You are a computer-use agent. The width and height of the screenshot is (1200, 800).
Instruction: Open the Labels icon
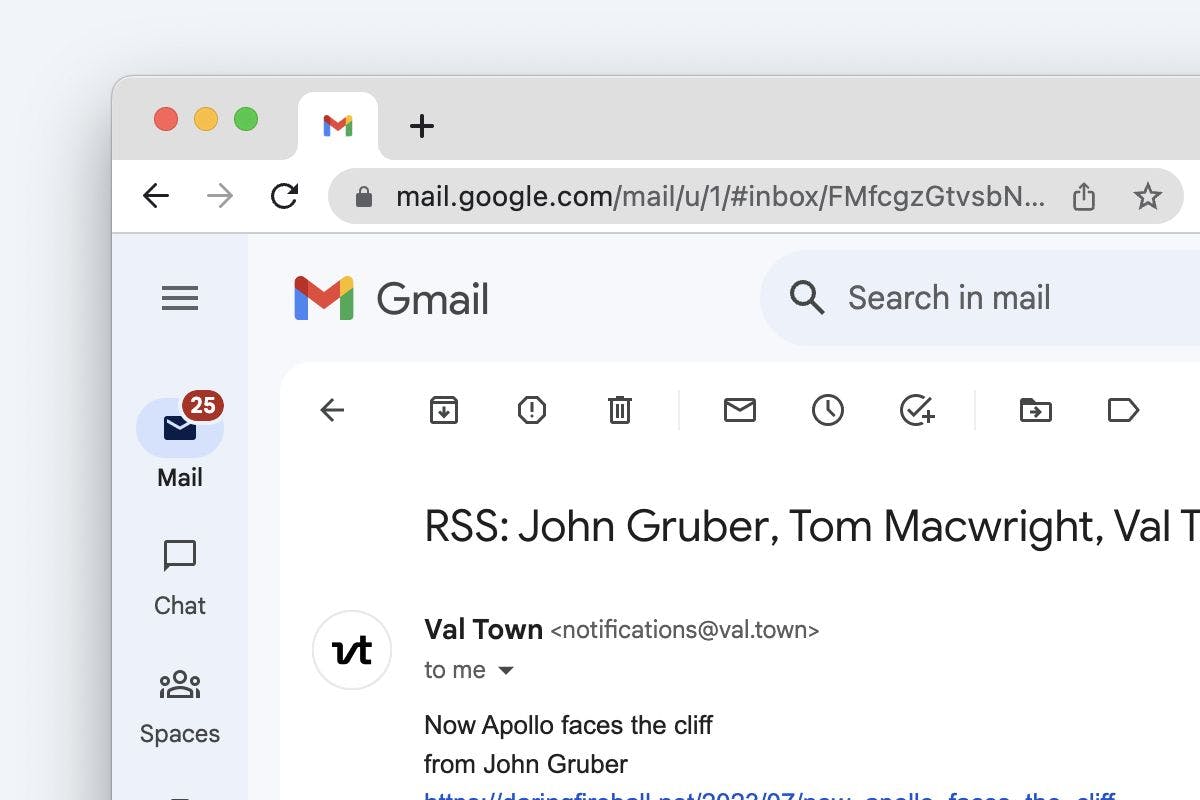pos(1124,410)
